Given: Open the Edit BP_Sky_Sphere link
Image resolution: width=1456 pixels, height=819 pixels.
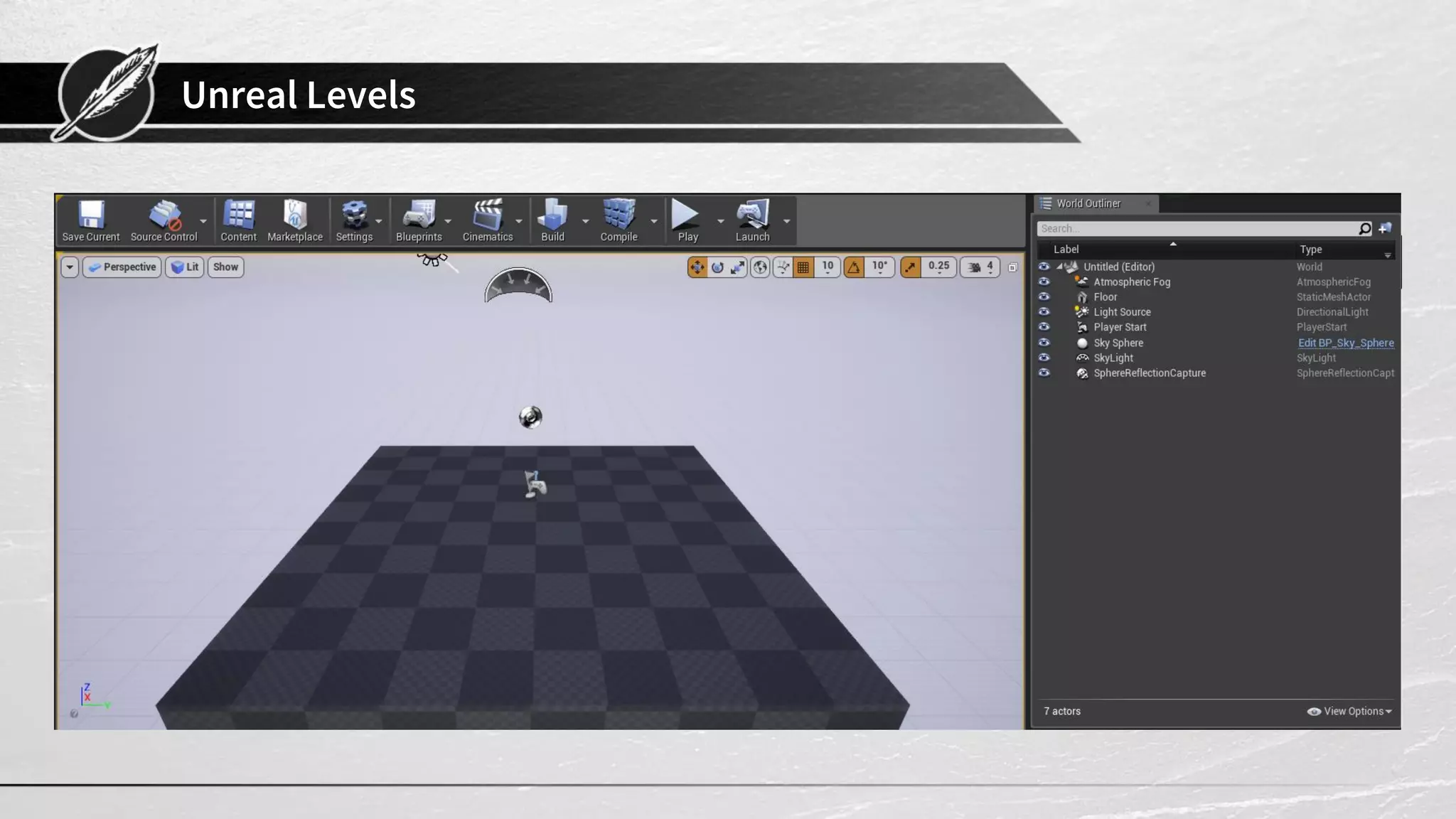Looking at the screenshot, I should pyautogui.click(x=1346, y=343).
